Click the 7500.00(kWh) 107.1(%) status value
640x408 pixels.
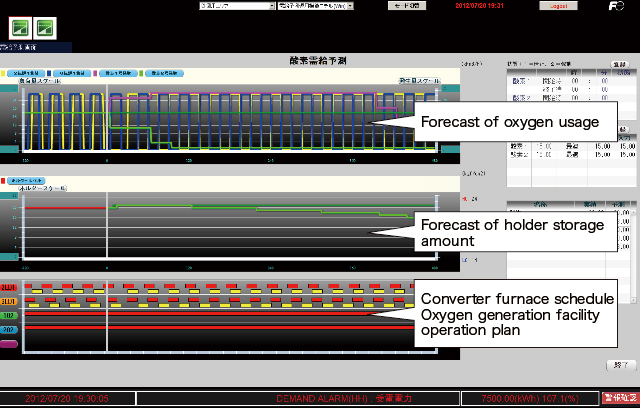(x=530, y=399)
